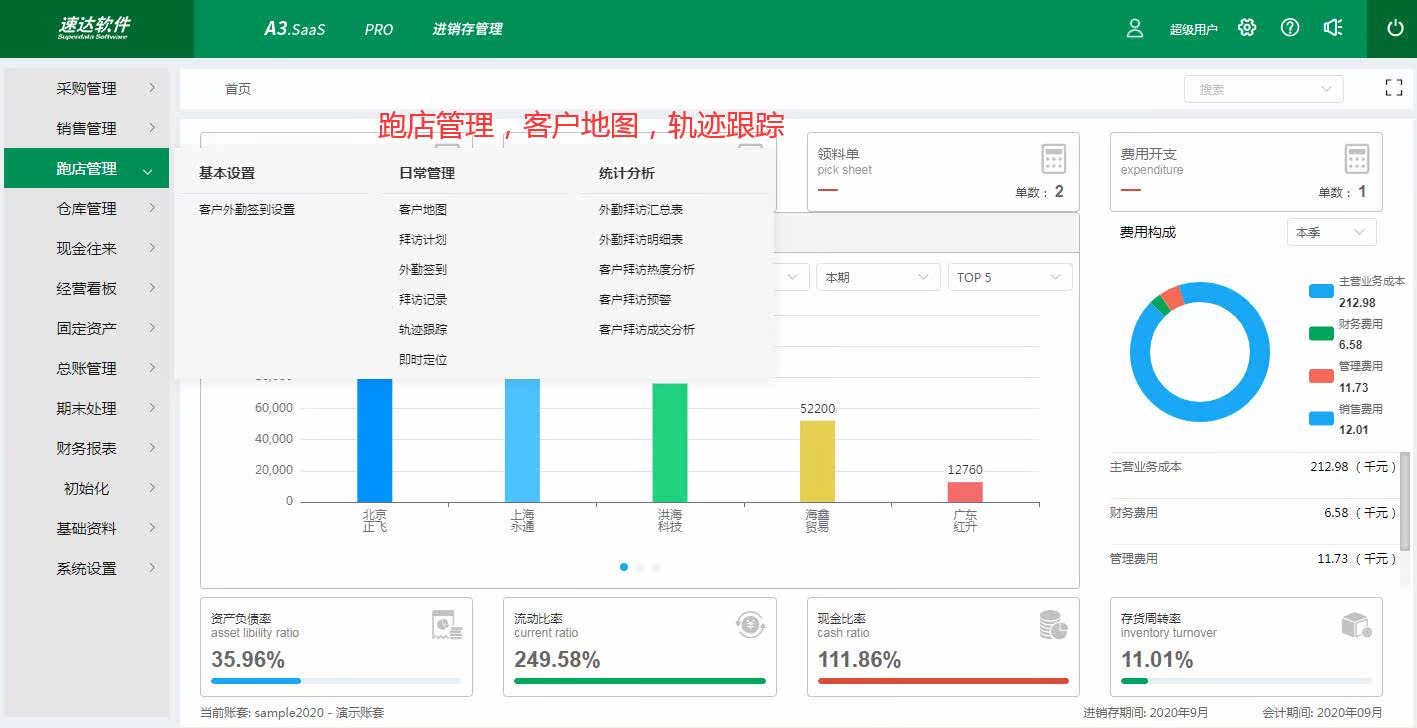Image resolution: width=1417 pixels, height=728 pixels.
Task: Open settings gear in header
Action: pyautogui.click(x=1246, y=28)
